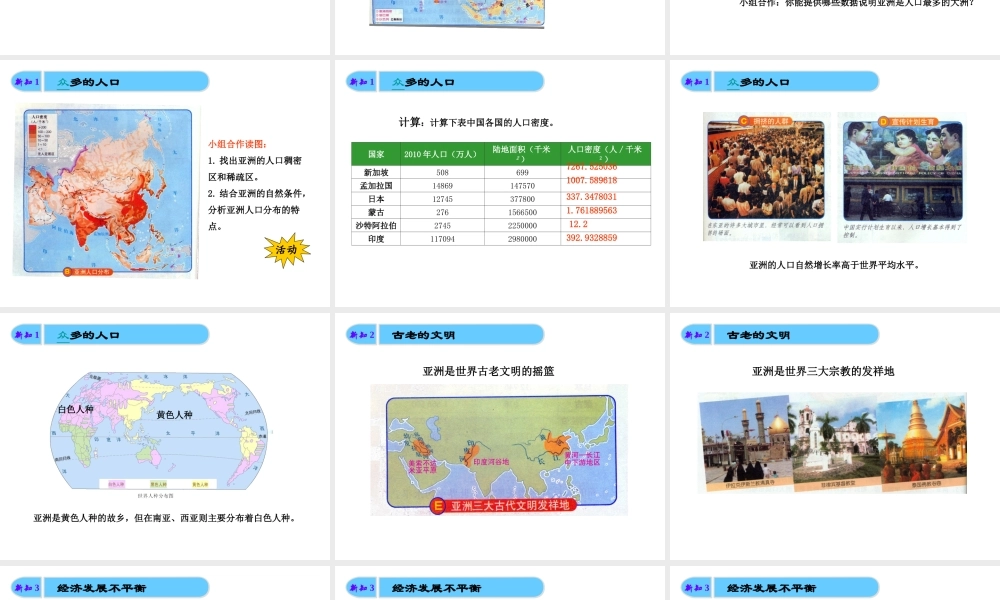Click red density value 392.9328859
1000x600 pixels.
tap(591, 238)
